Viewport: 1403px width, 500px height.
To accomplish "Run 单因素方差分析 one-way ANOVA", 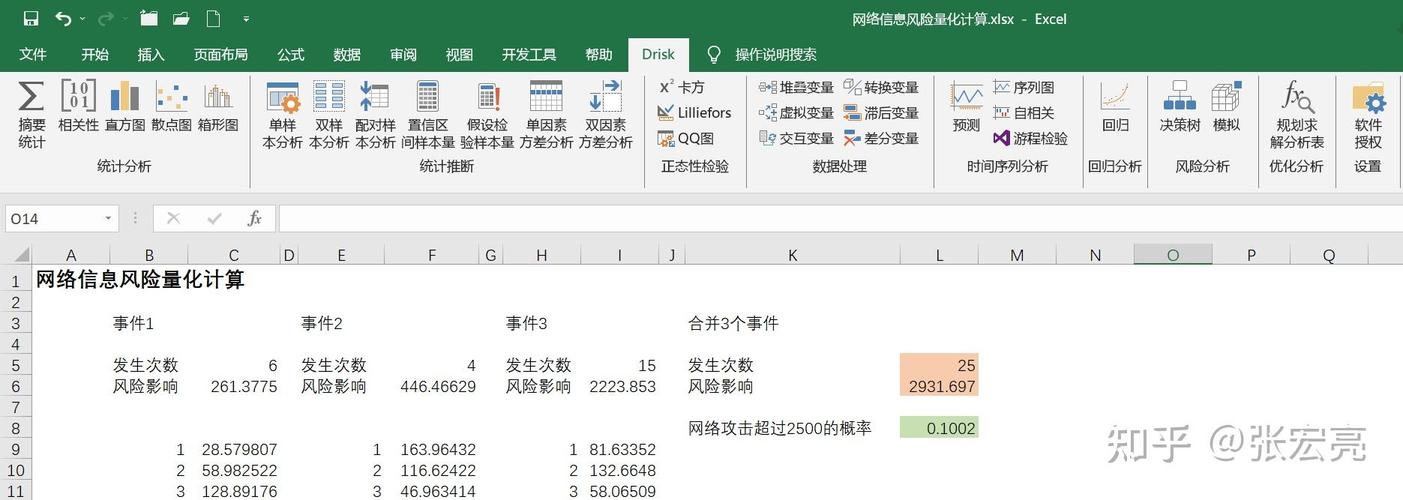I will [x=546, y=114].
